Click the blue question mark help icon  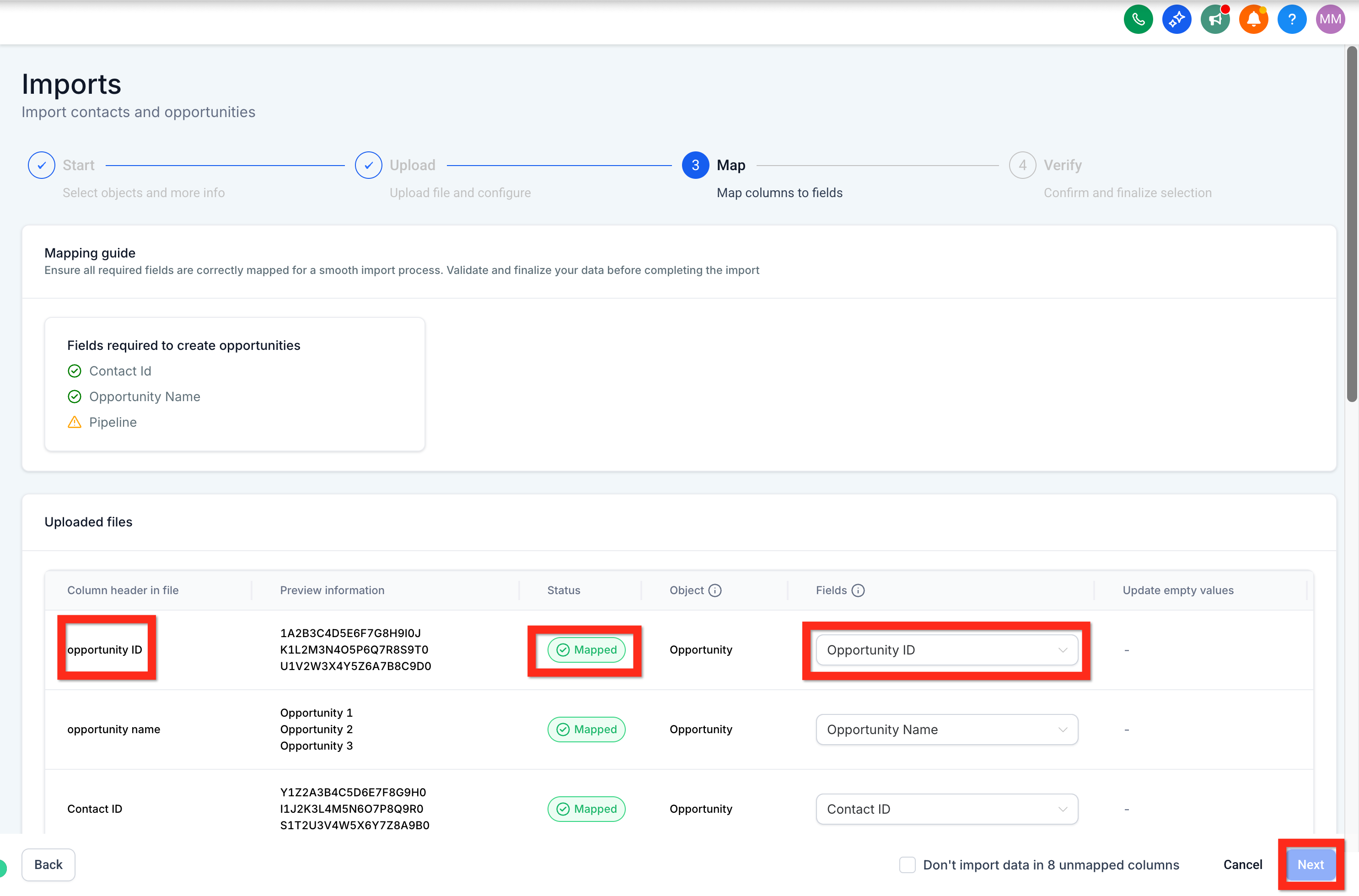(x=1292, y=19)
